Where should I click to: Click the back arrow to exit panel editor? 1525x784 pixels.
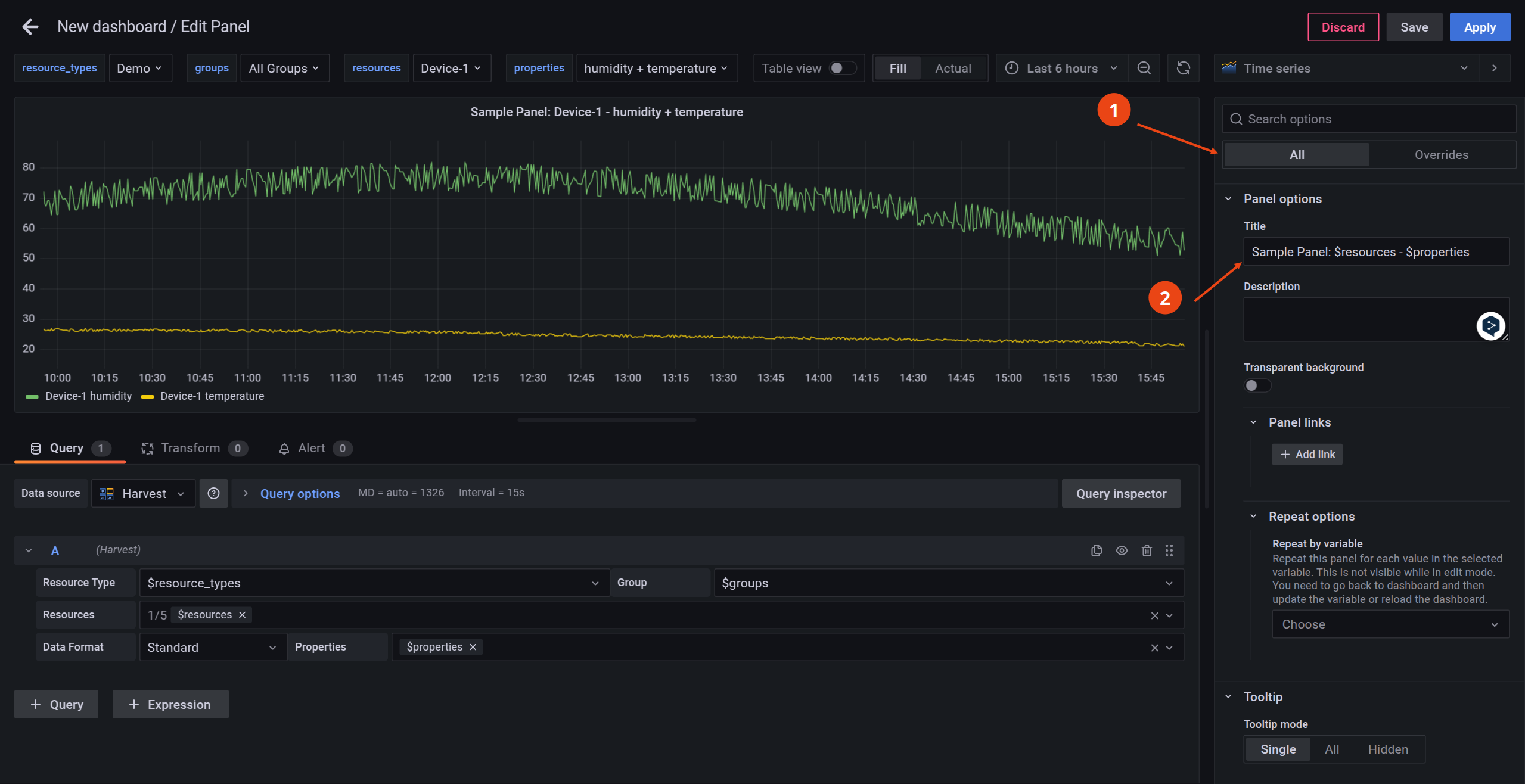click(30, 27)
